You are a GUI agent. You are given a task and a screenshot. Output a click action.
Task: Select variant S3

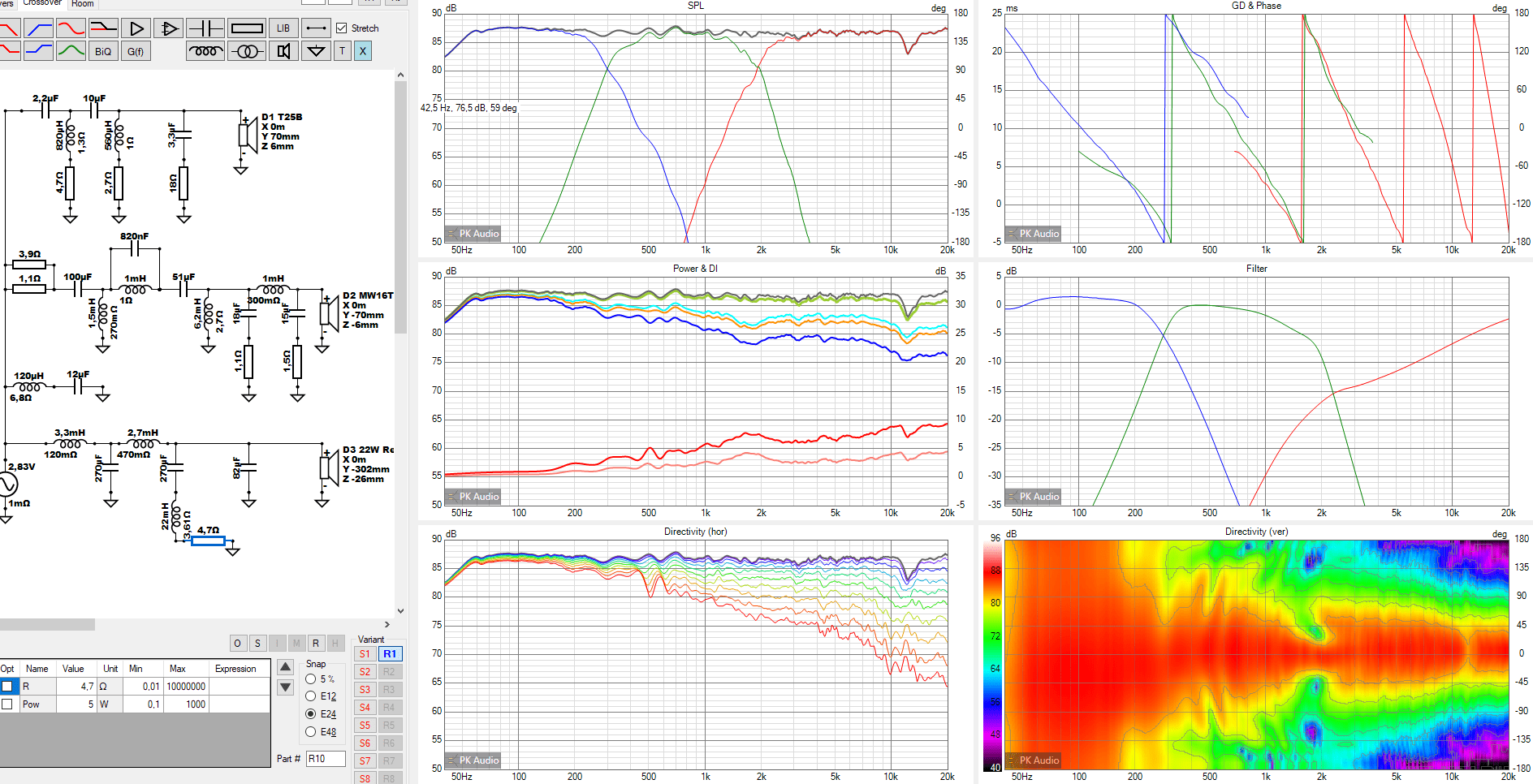tap(365, 690)
